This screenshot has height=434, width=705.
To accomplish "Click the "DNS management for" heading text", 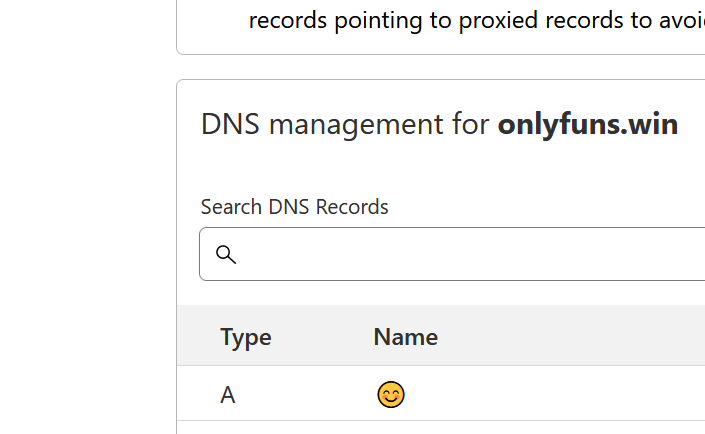I will [346, 125].
